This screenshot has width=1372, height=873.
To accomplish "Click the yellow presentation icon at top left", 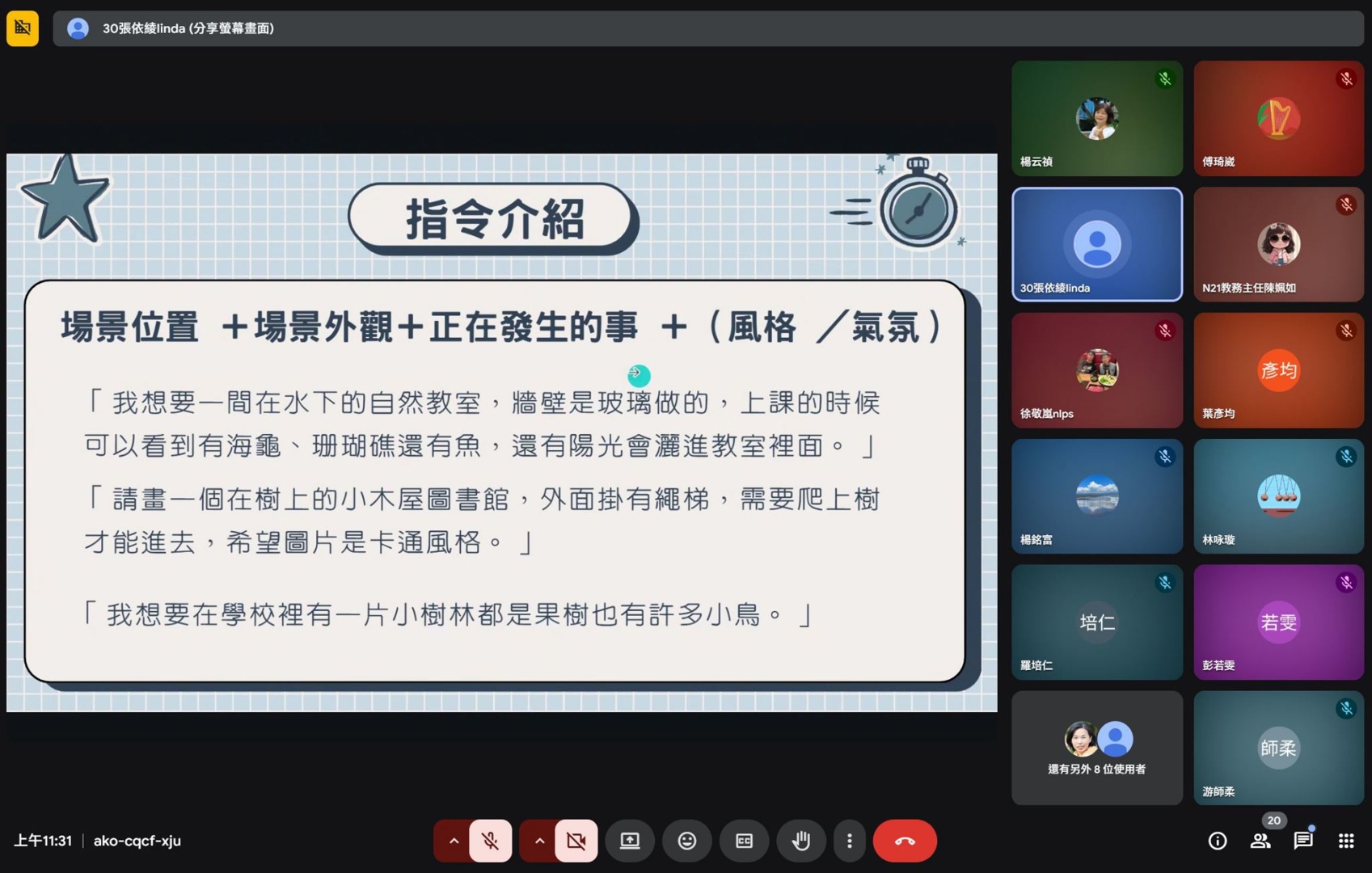I will tap(23, 28).
